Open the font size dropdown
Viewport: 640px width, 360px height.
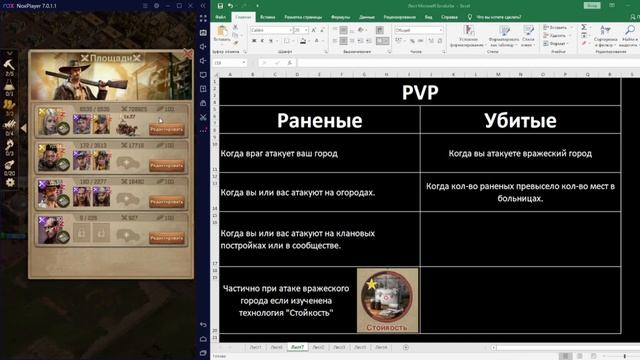306,30
